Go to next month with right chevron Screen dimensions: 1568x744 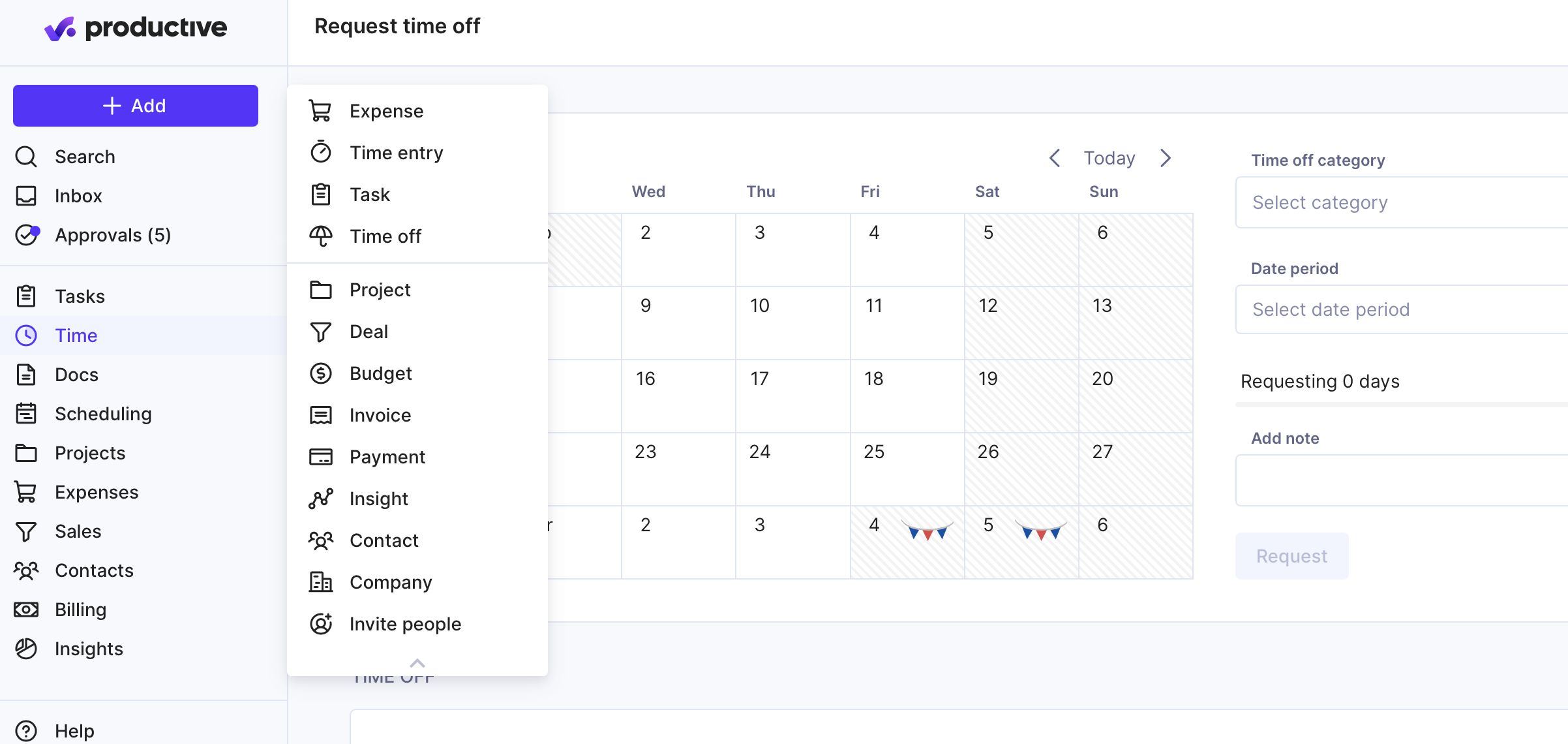[1166, 158]
